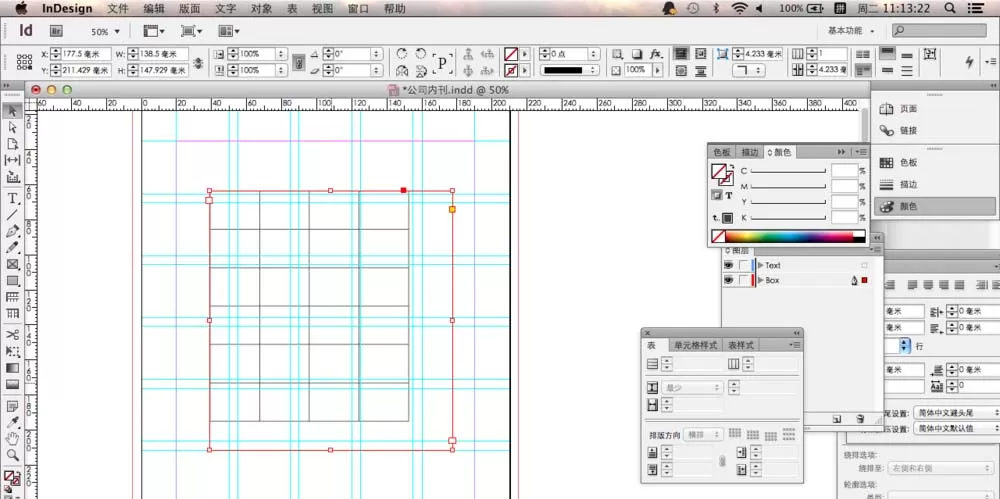This screenshot has width=1000, height=499.
Task: Open the fx effects button
Action: [656, 54]
